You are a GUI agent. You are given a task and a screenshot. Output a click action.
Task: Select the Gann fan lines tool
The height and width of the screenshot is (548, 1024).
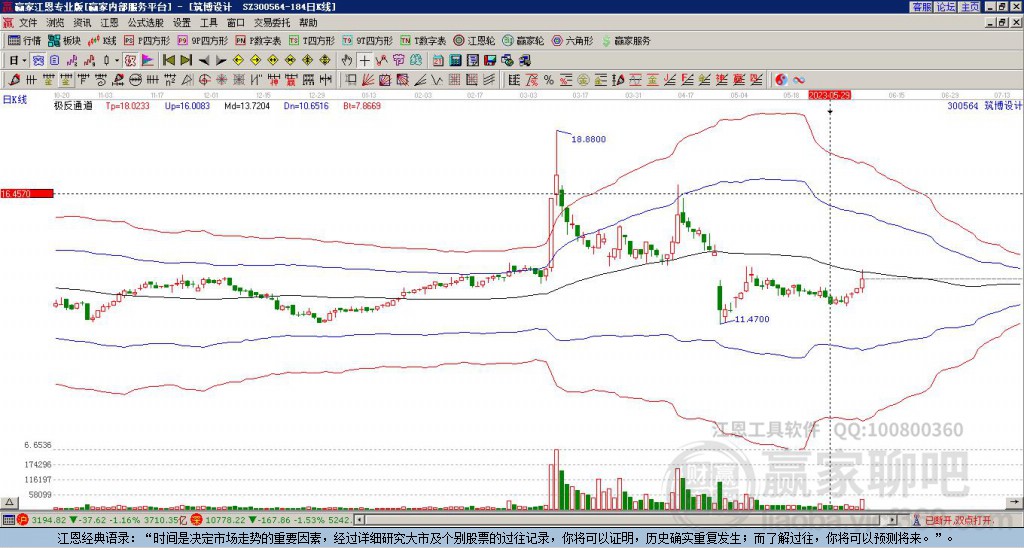click(x=368, y=80)
